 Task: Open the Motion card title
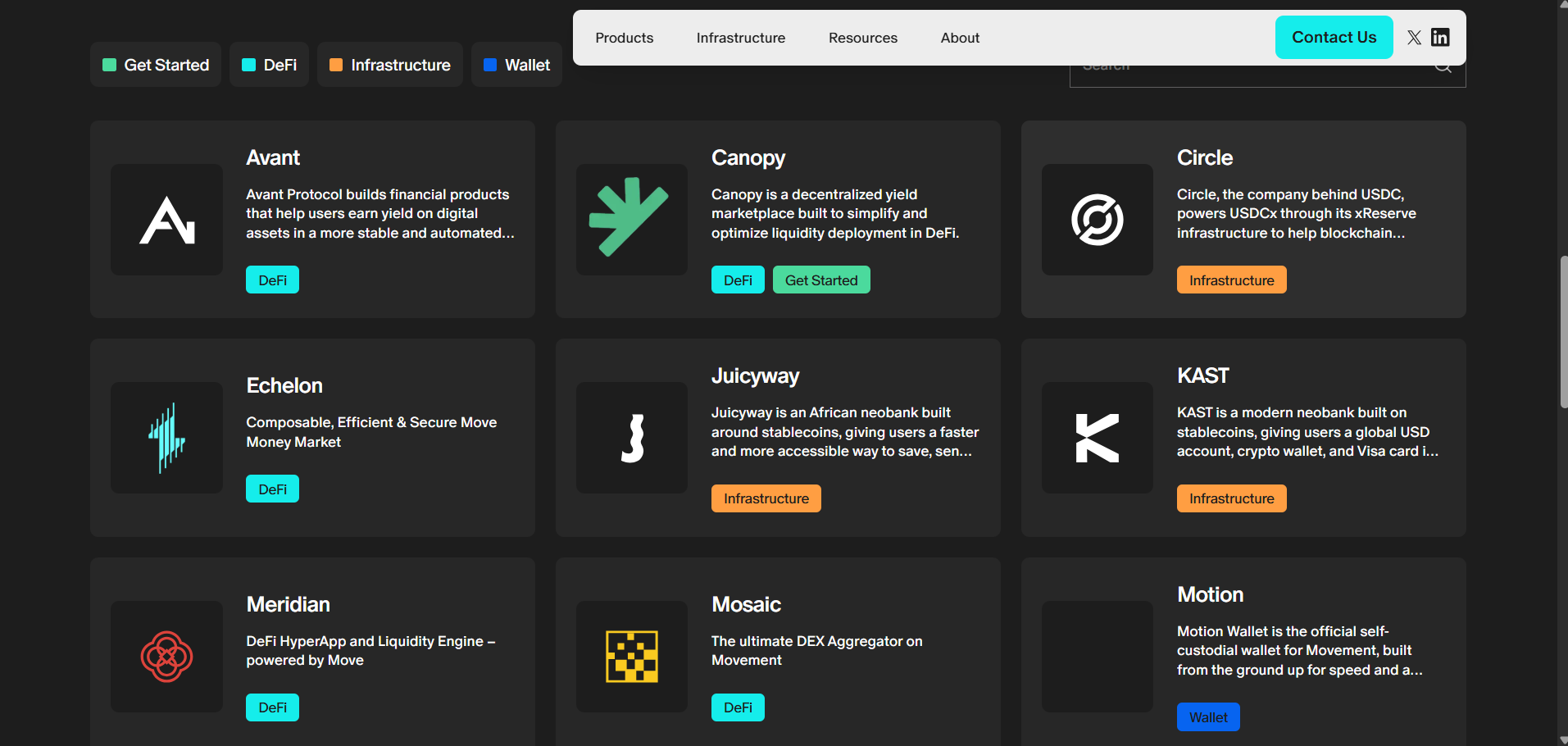(x=1210, y=594)
